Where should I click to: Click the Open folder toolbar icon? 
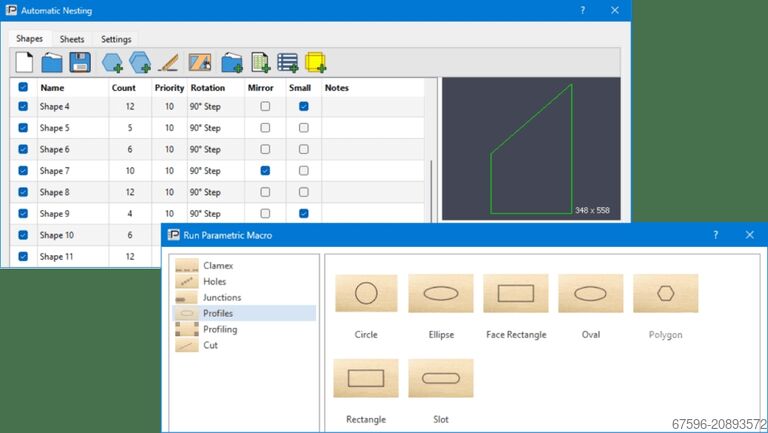pos(51,62)
